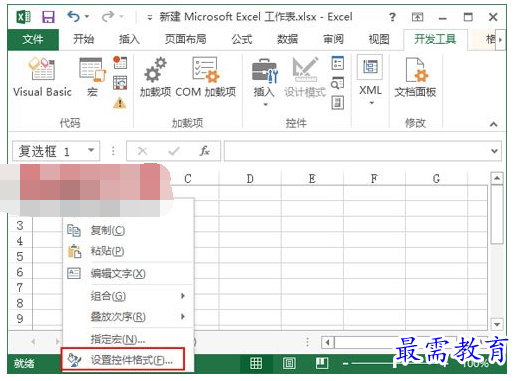
Task: Expand the formula bar chevron
Action: 495,151
